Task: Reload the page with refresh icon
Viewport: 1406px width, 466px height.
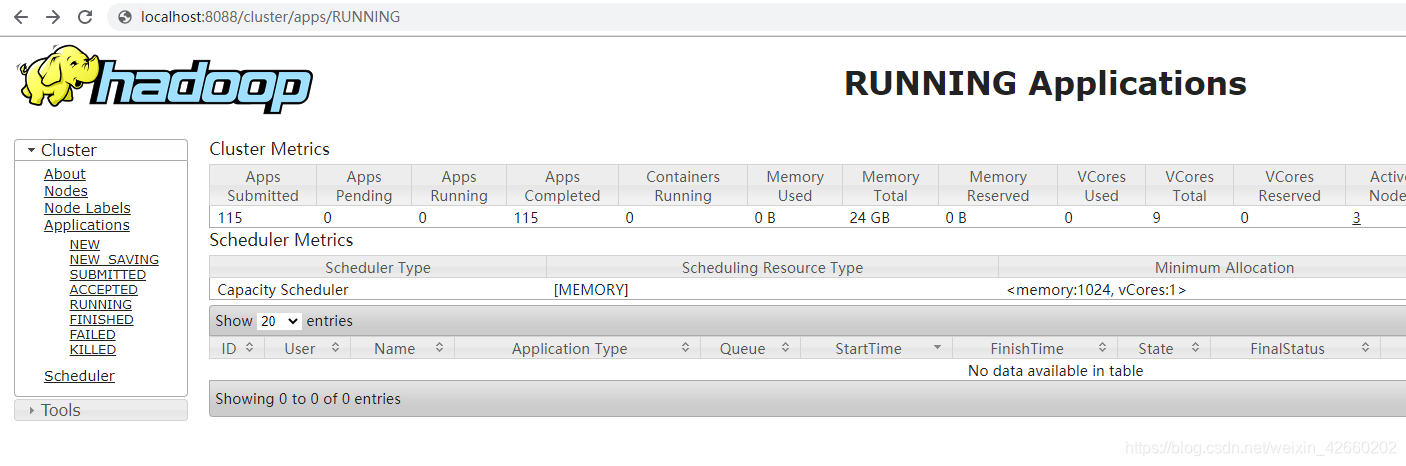Action: click(x=85, y=17)
